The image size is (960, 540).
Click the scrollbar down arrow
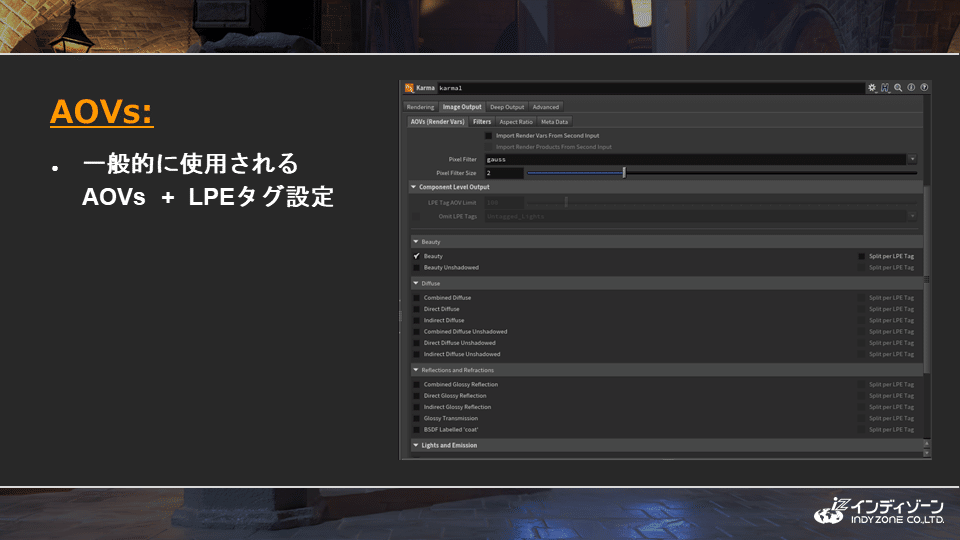coord(926,453)
